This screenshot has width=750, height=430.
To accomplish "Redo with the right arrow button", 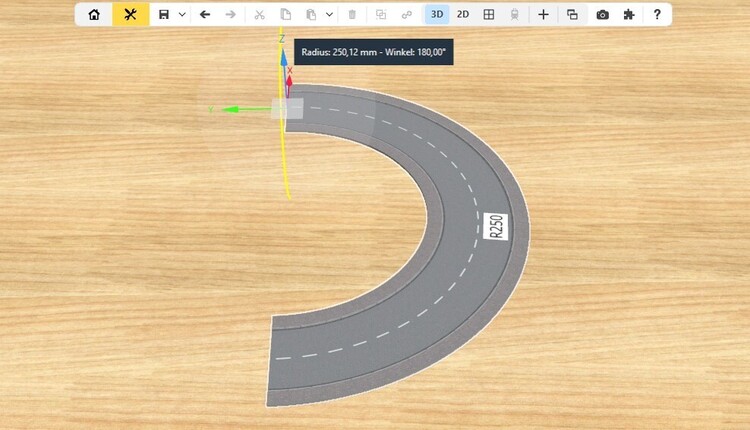I will point(231,15).
